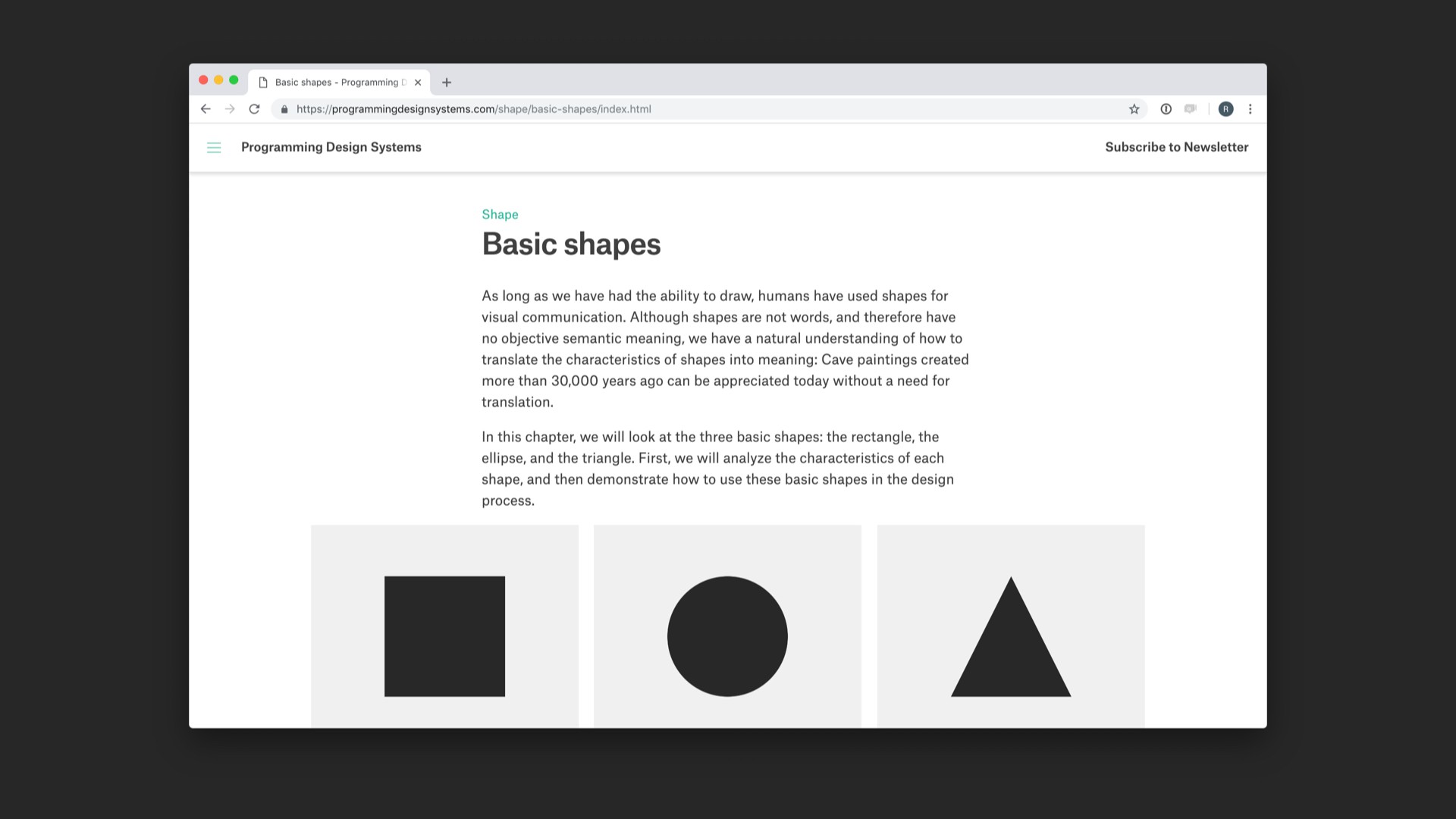This screenshot has height=819, width=1456.
Task: Click the bookmark star icon
Action: (1134, 109)
